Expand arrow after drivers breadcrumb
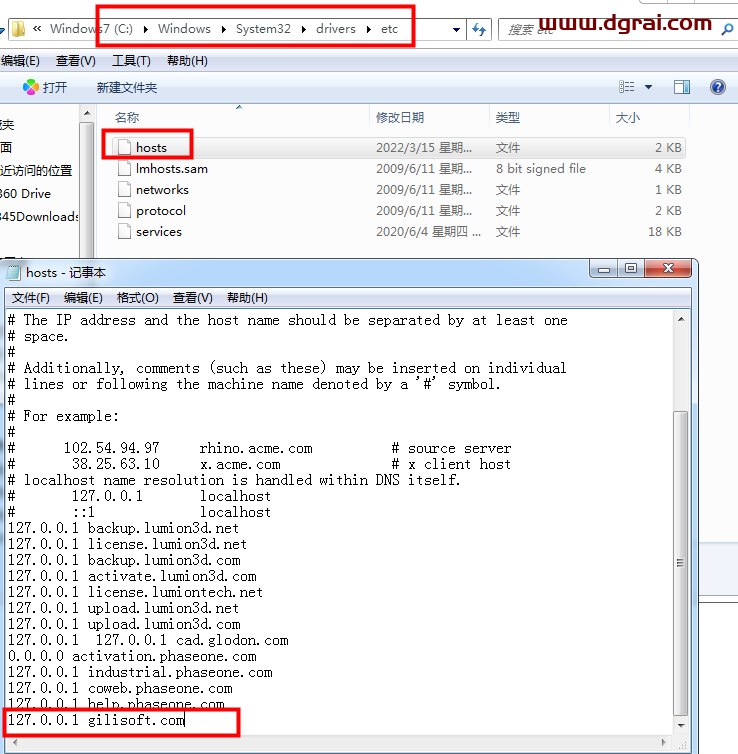The image size is (738, 754). pyautogui.click(x=369, y=29)
